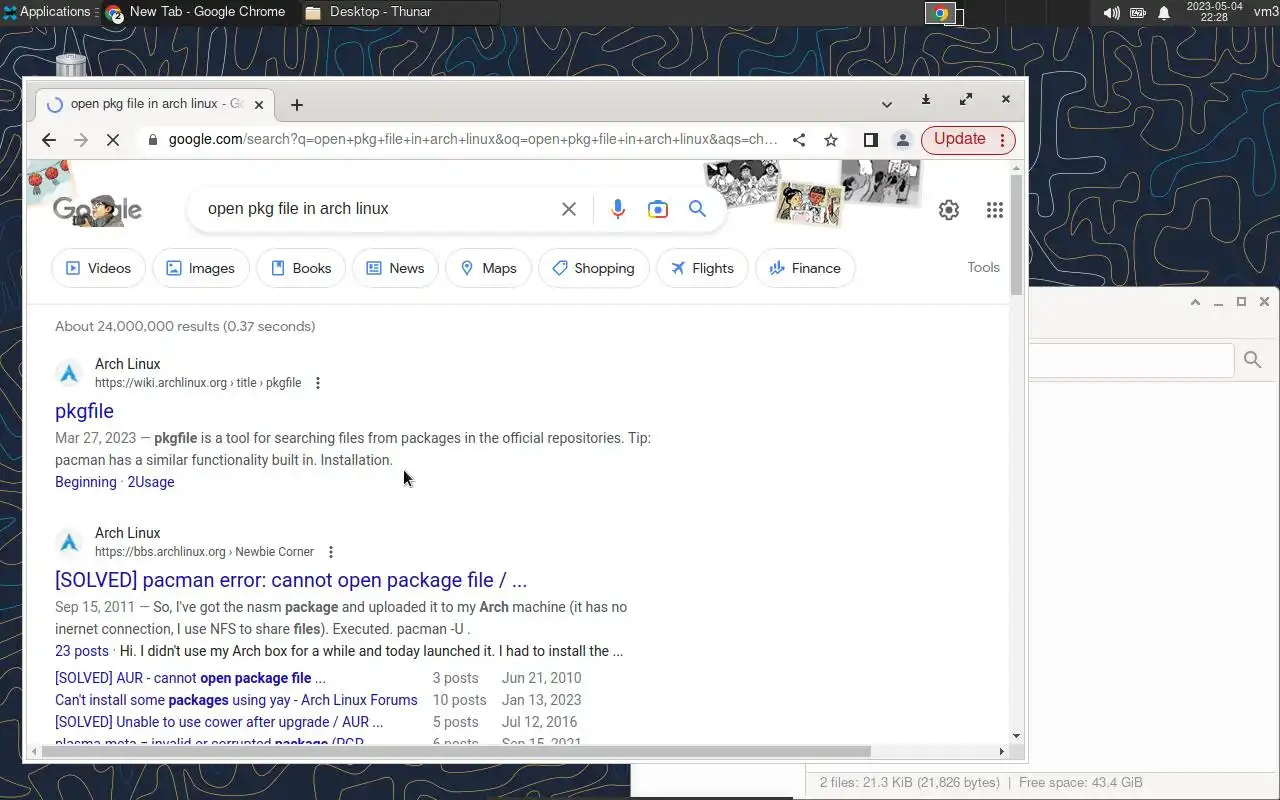Click the Chrome address bar URL

[x=473, y=140]
